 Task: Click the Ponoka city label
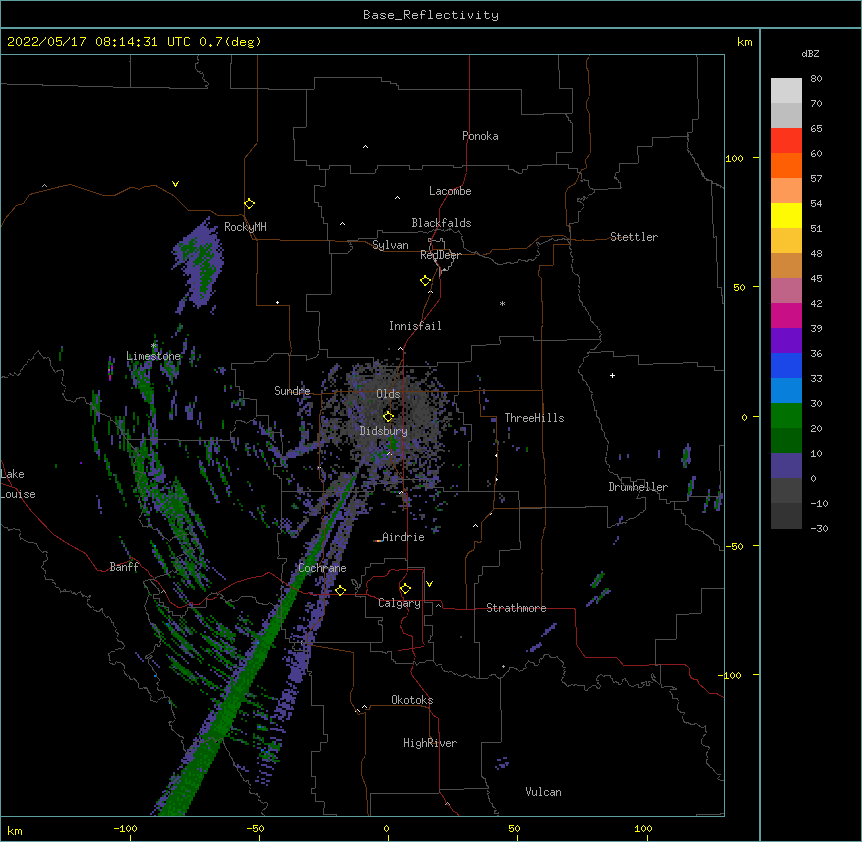pos(480,136)
